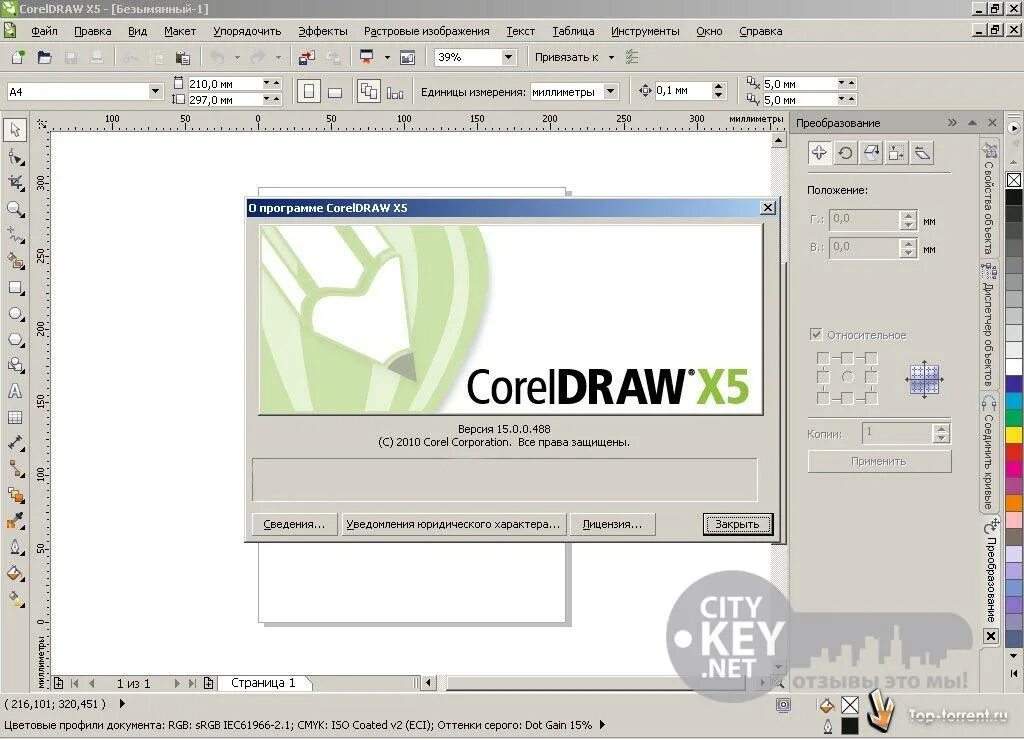Open the zoom level 39% dropdown

pos(508,57)
